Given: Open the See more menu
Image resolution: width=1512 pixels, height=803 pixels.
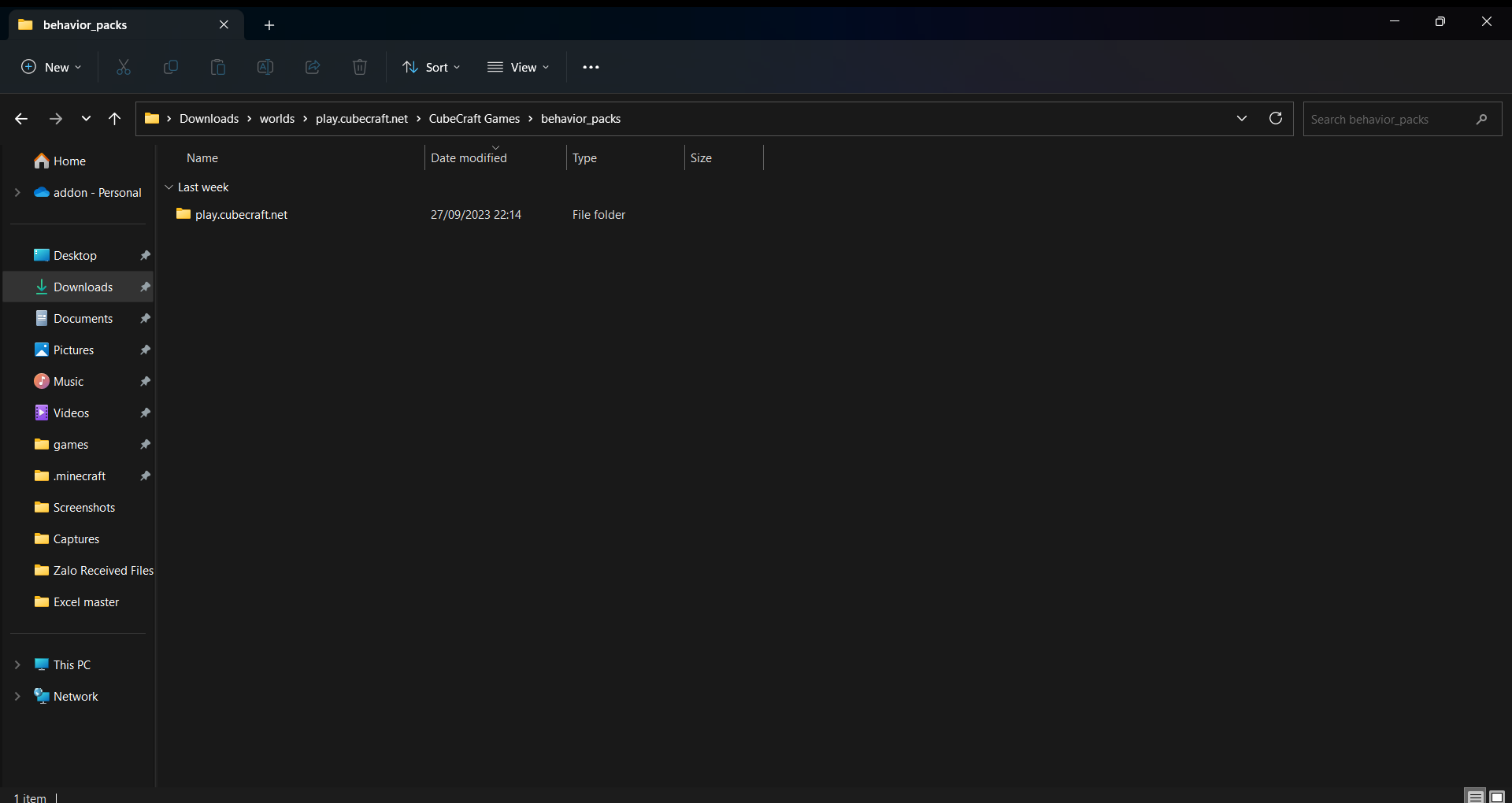Looking at the screenshot, I should pyautogui.click(x=591, y=67).
